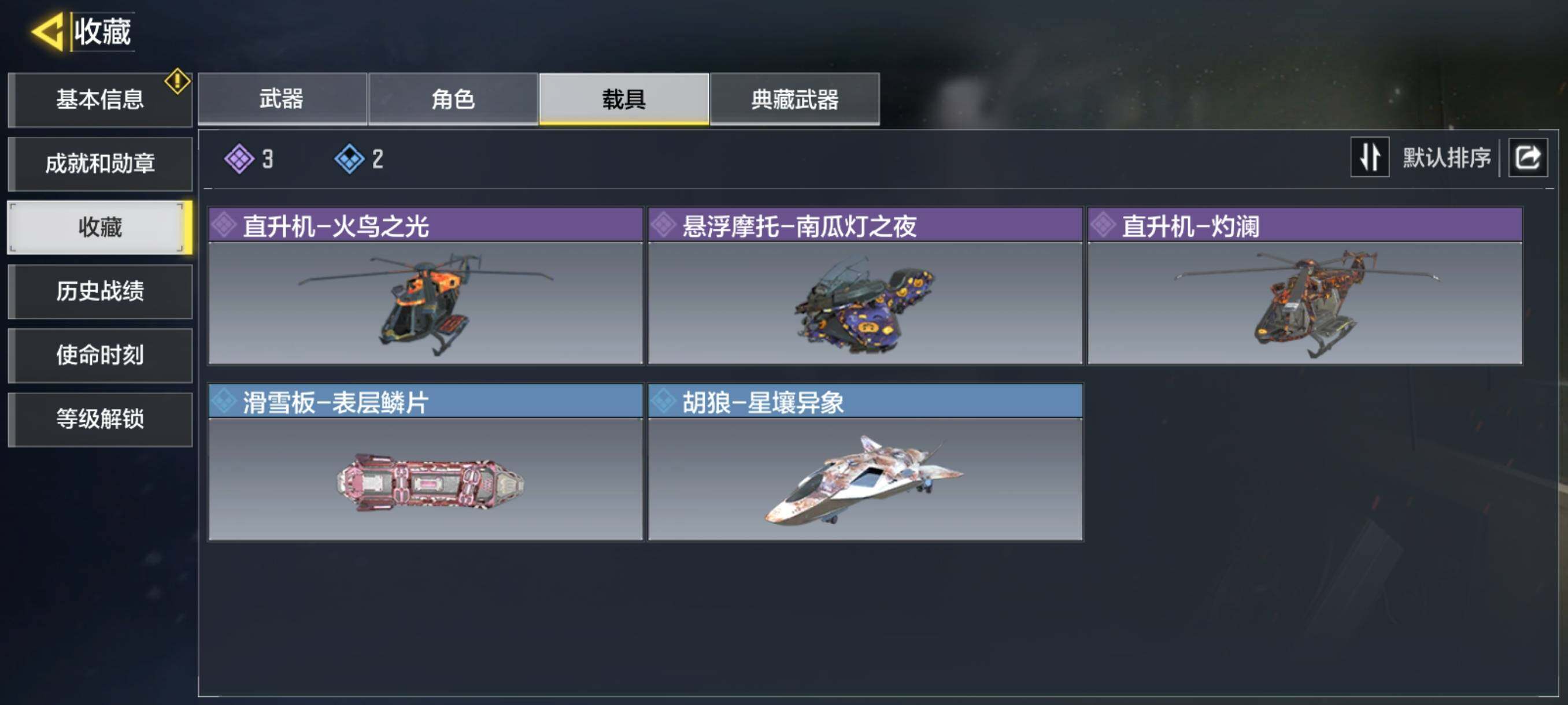Open 成就和勋章 in the sidebar

[101, 164]
